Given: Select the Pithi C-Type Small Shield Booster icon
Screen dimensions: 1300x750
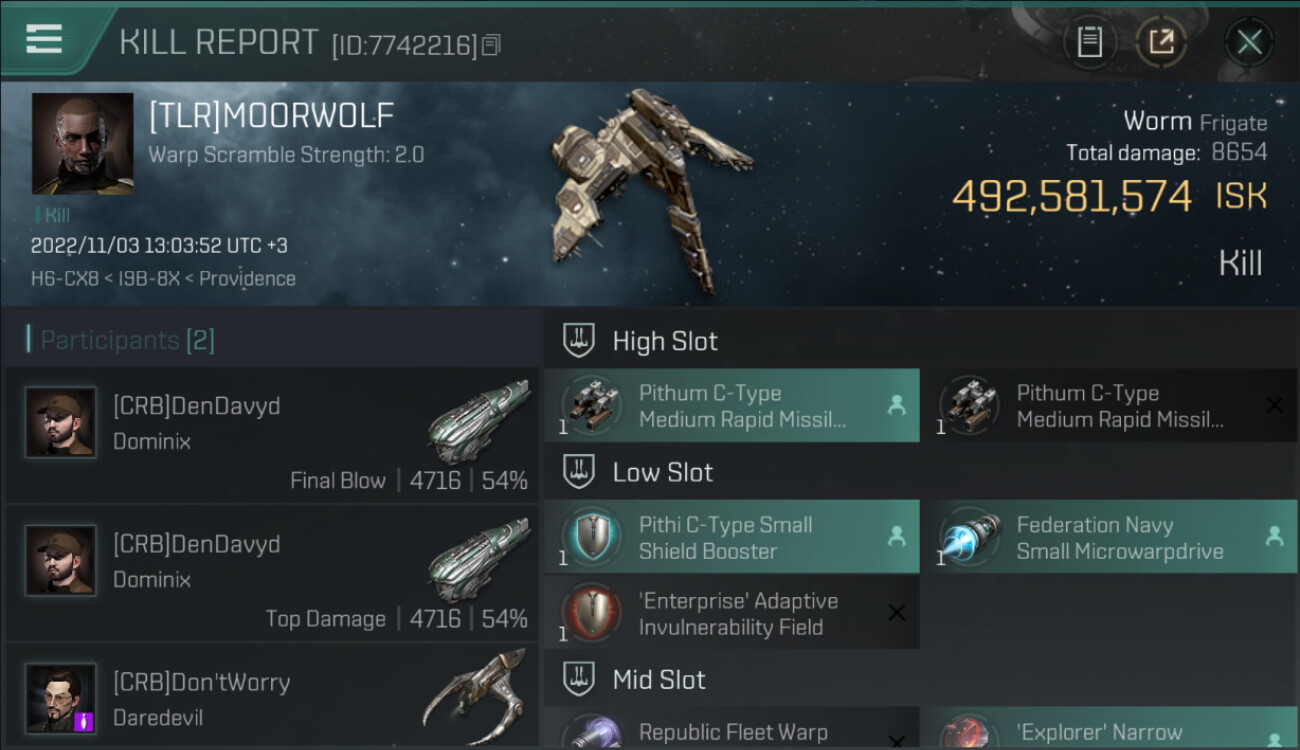Looking at the screenshot, I should pyautogui.click(x=593, y=537).
